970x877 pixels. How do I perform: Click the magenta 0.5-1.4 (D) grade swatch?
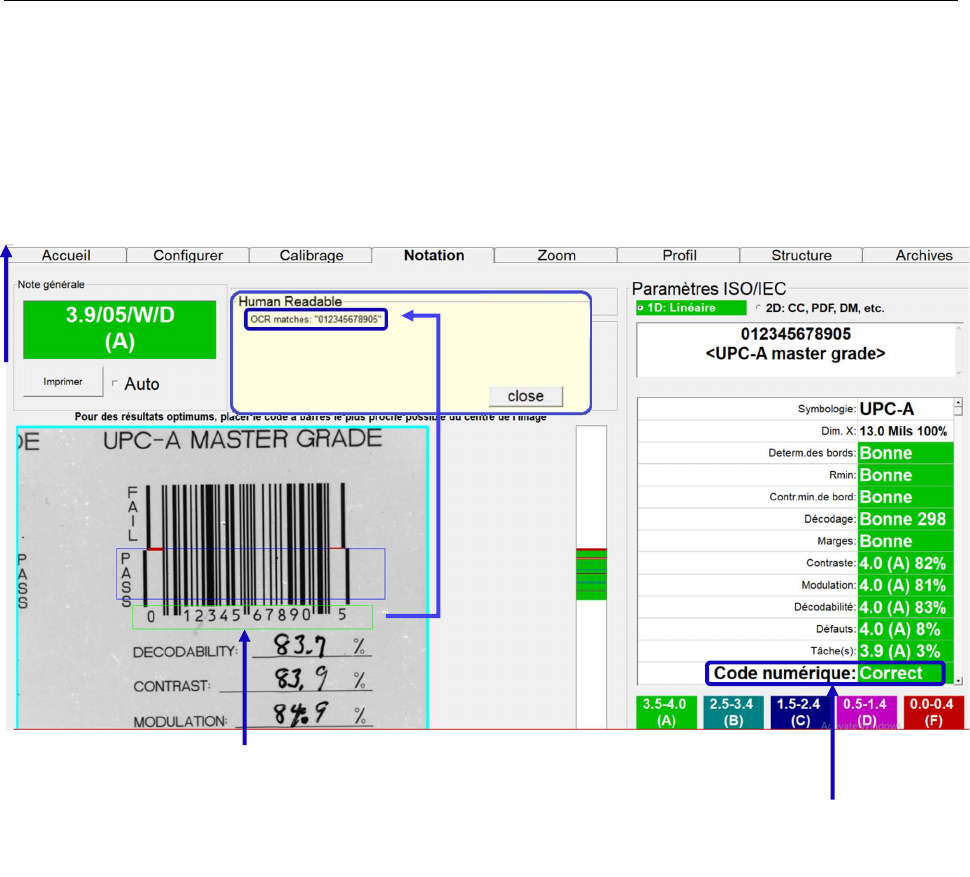866,712
